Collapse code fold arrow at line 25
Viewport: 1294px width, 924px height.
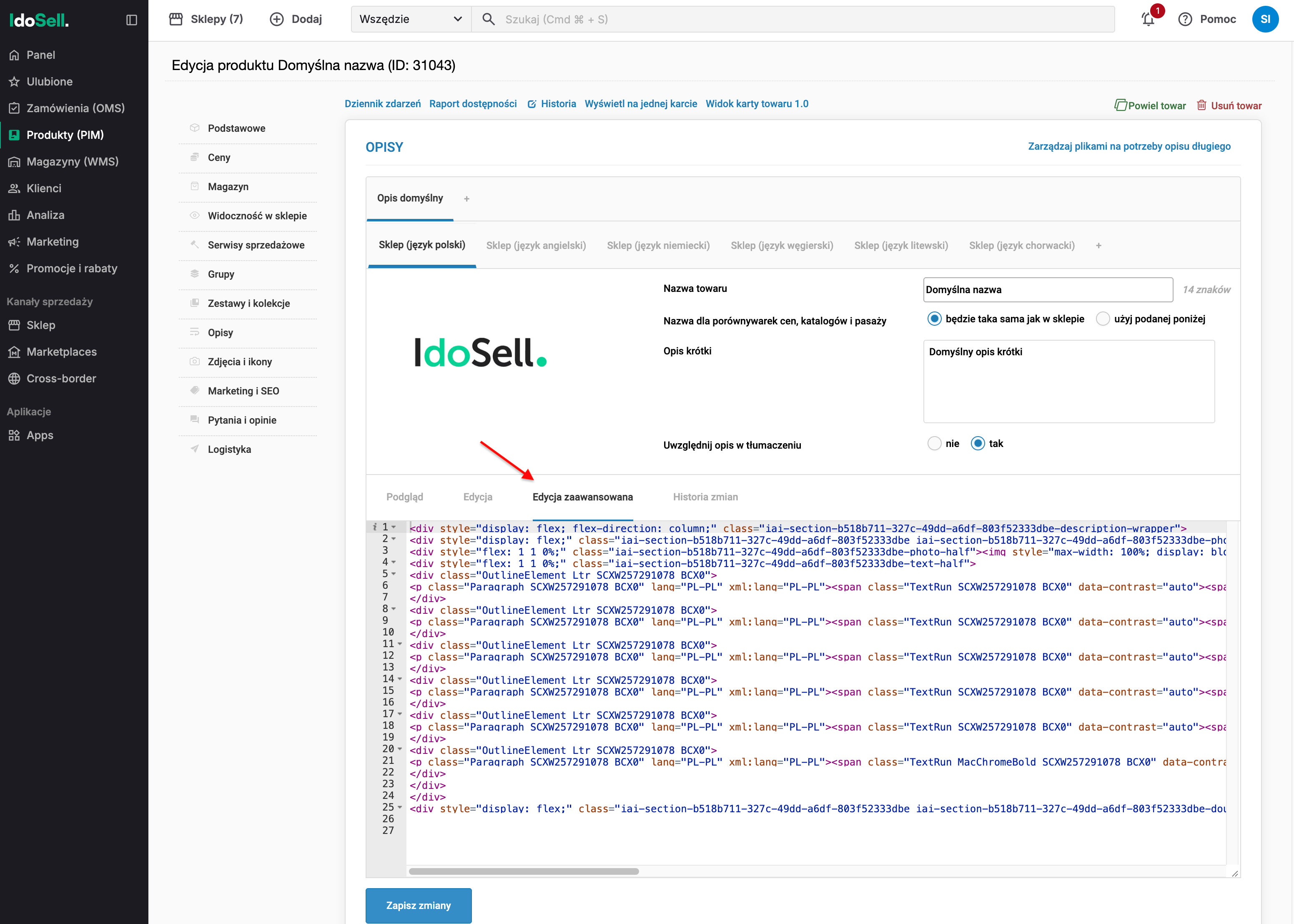400,807
